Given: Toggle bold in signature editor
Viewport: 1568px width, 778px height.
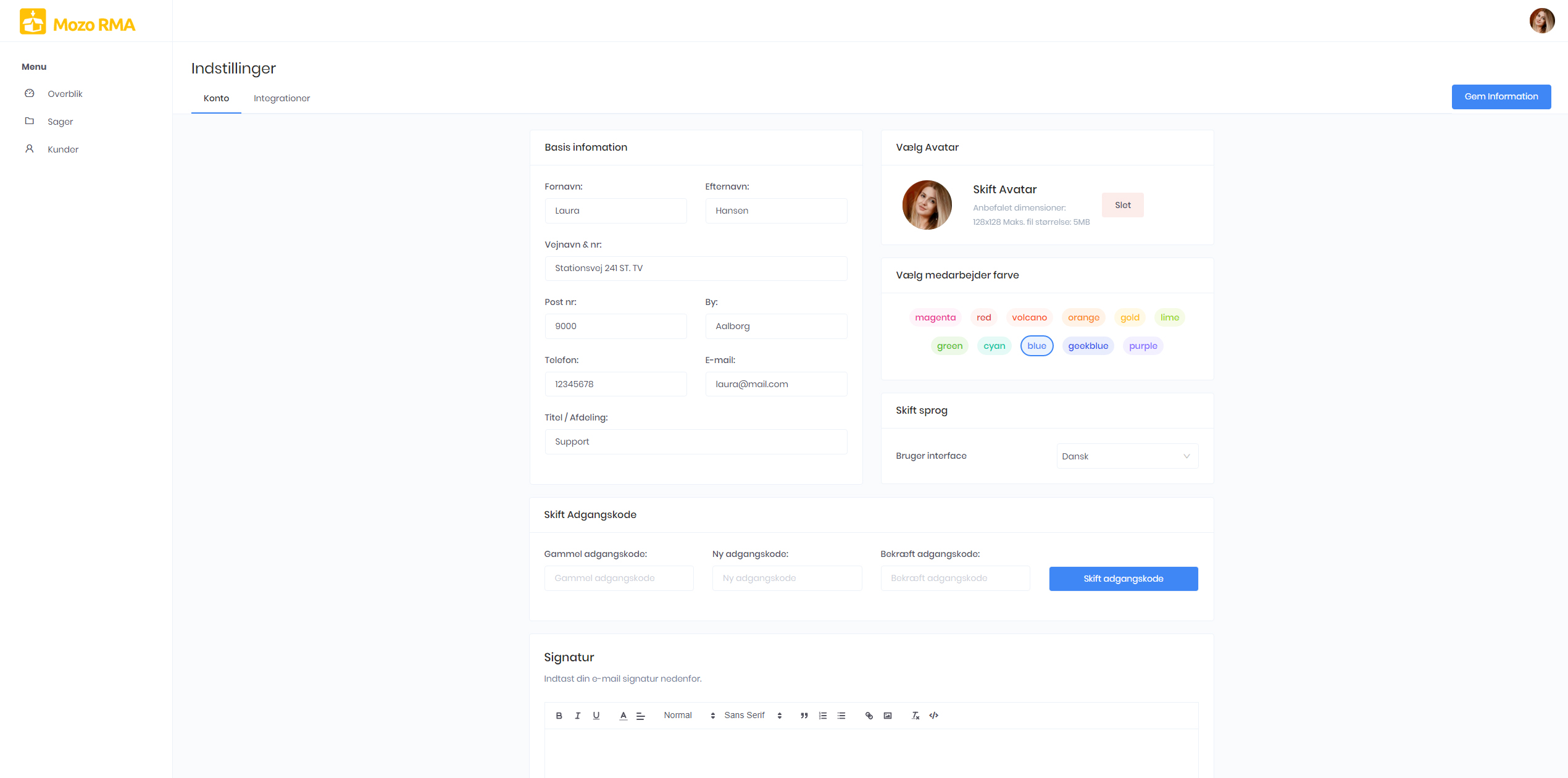Looking at the screenshot, I should pos(559,716).
